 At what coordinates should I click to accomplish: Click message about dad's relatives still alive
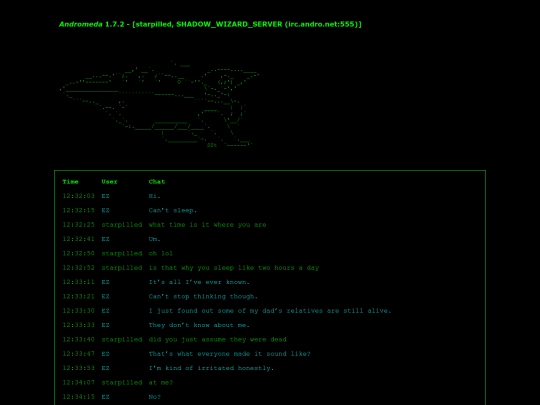[270, 311]
